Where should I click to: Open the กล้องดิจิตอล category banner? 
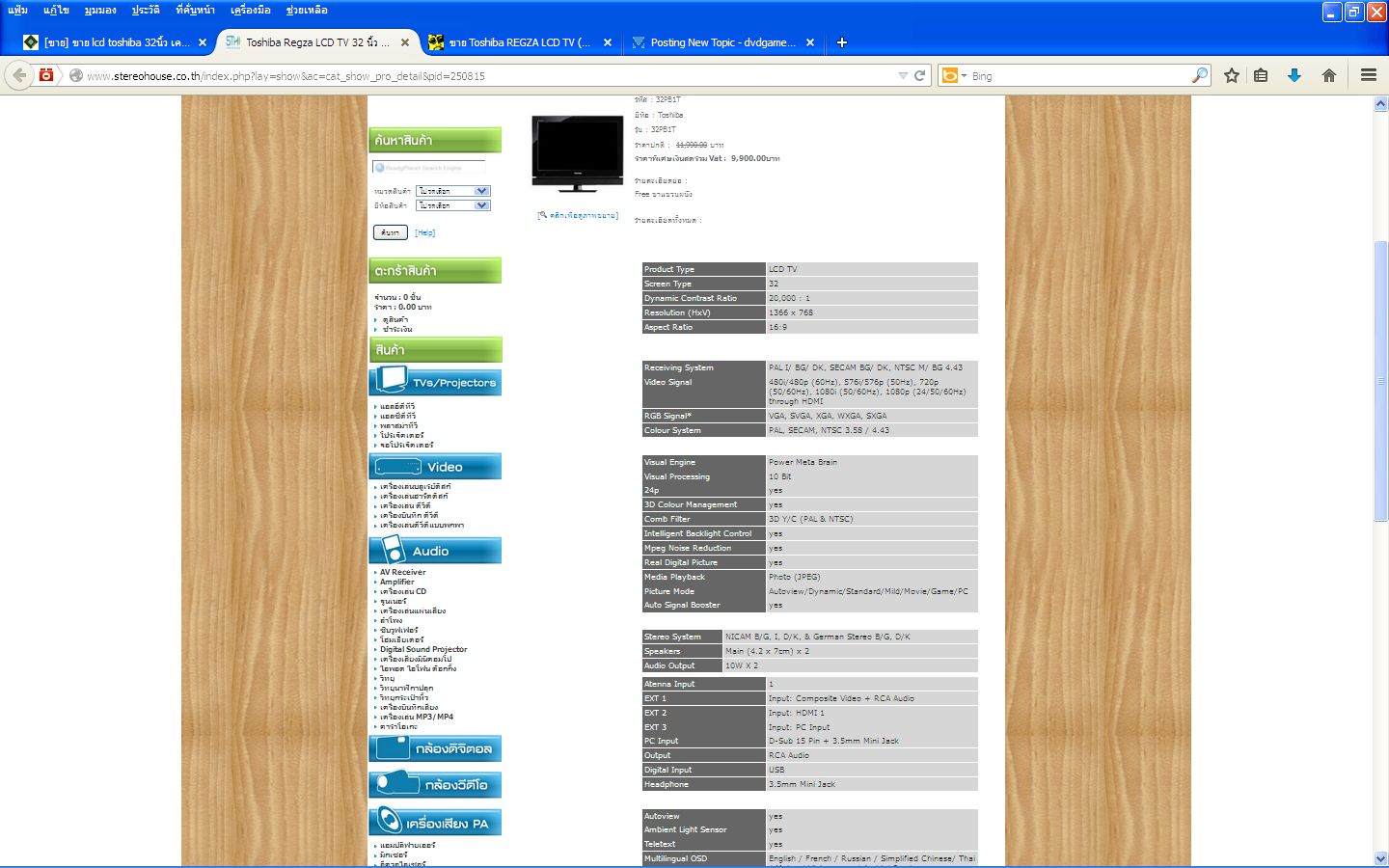coord(435,748)
